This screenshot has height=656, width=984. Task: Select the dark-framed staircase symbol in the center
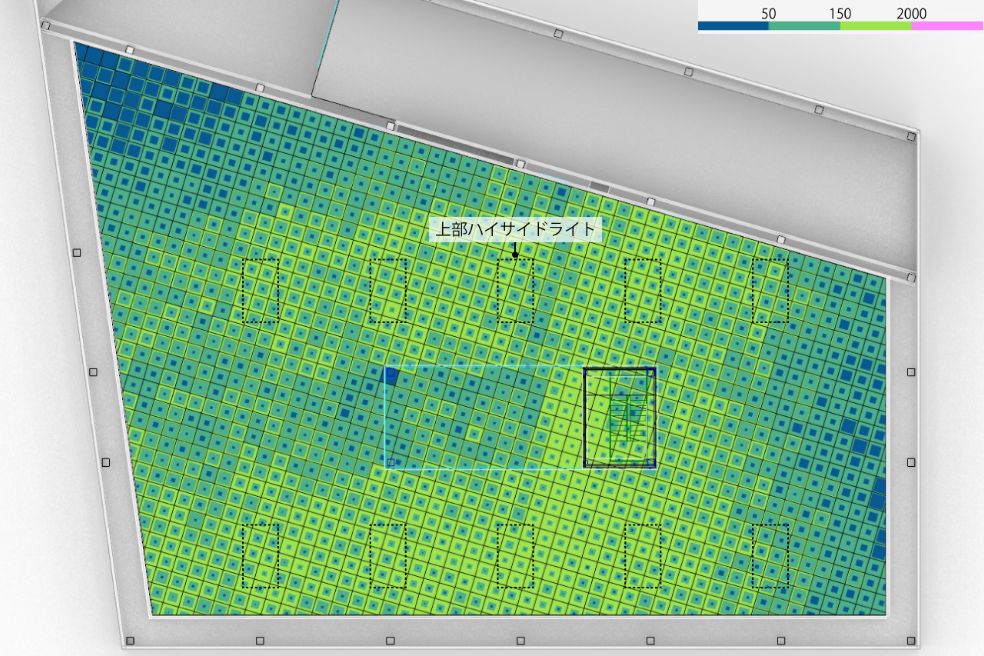619,417
